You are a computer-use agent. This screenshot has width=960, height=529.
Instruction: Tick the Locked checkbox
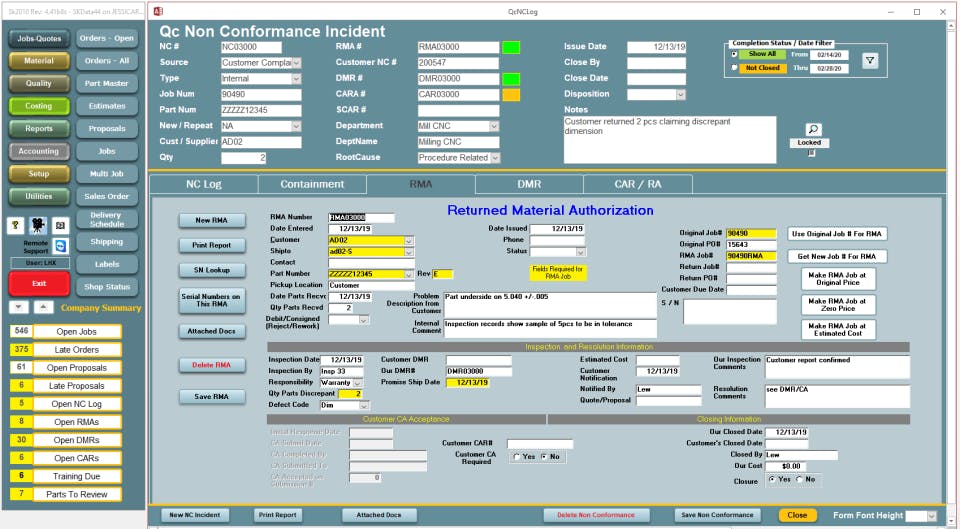[812, 153]
